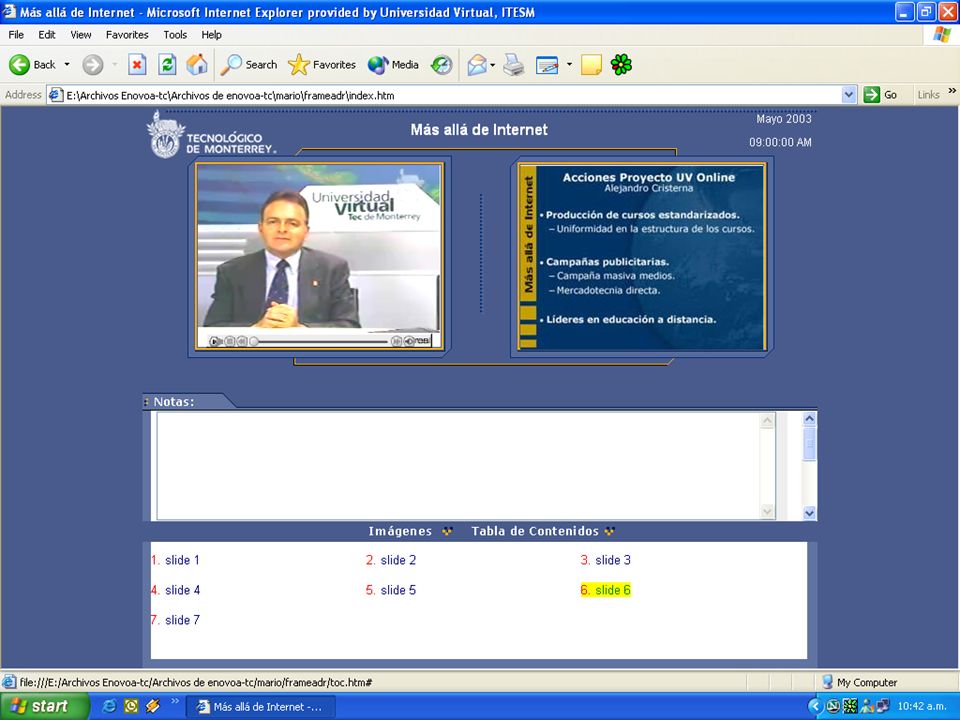Screen dimensions: 960x720
Task: Switch to the Tabla de Contenidos tab
Action: (535, 531)
